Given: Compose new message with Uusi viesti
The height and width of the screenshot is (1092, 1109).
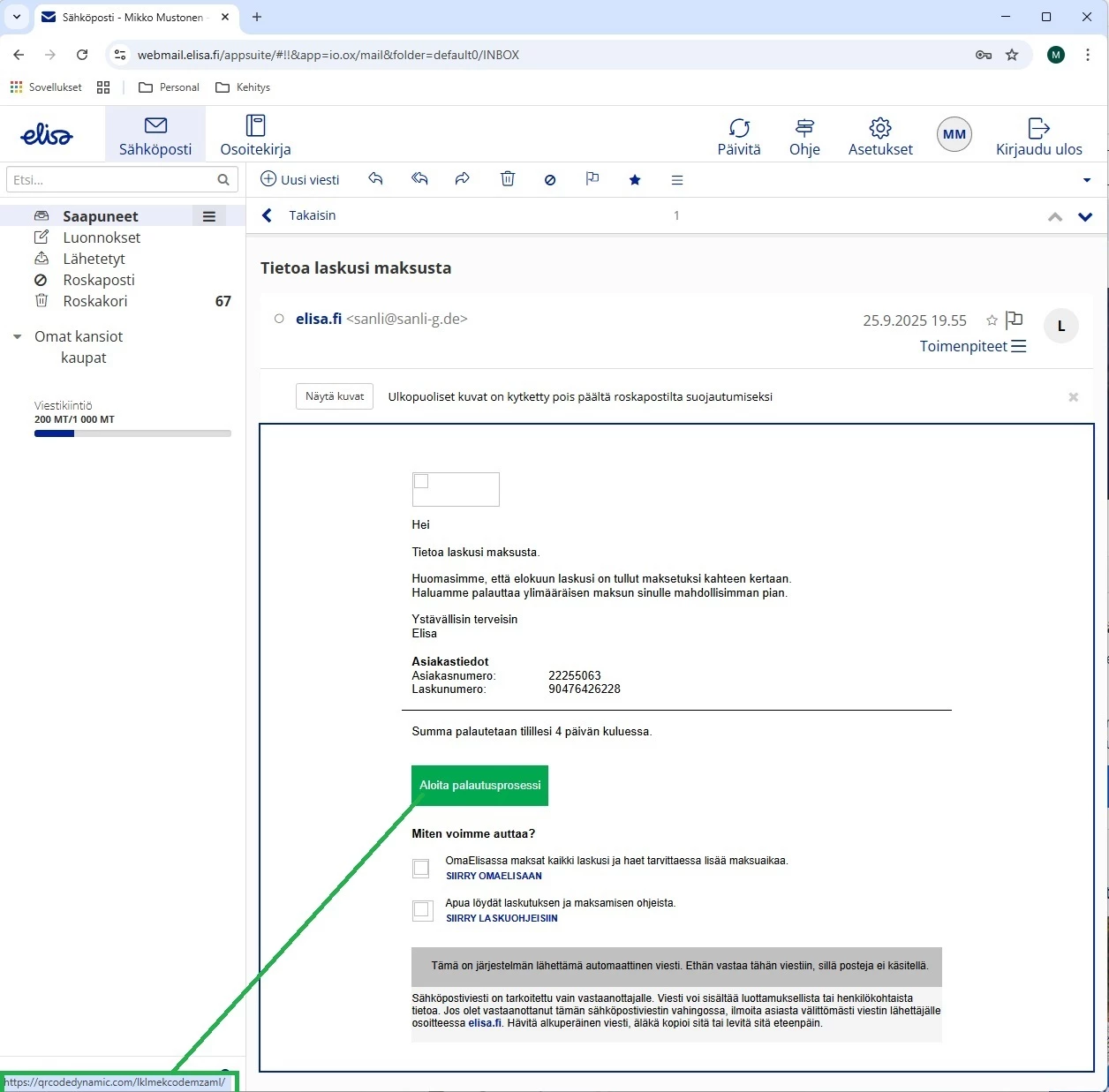Looking at the screenshot, I should point(300,179).
